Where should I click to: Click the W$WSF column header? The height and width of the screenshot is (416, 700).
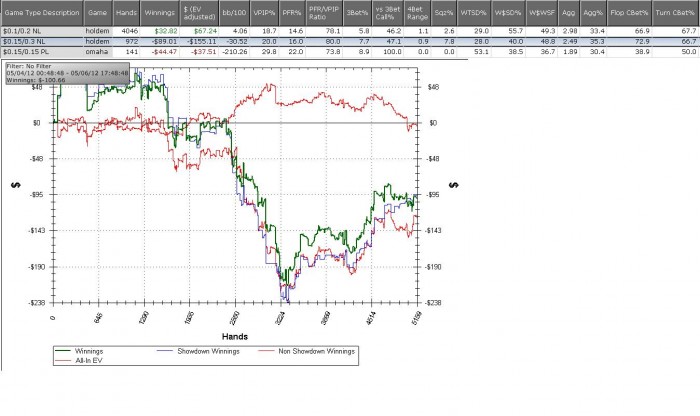pos(541,13)
